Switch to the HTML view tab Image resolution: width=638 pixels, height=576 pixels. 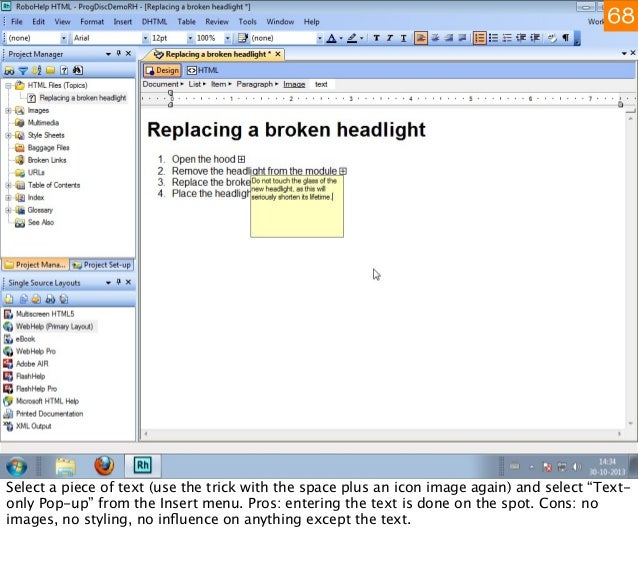(x=203, y=70)
